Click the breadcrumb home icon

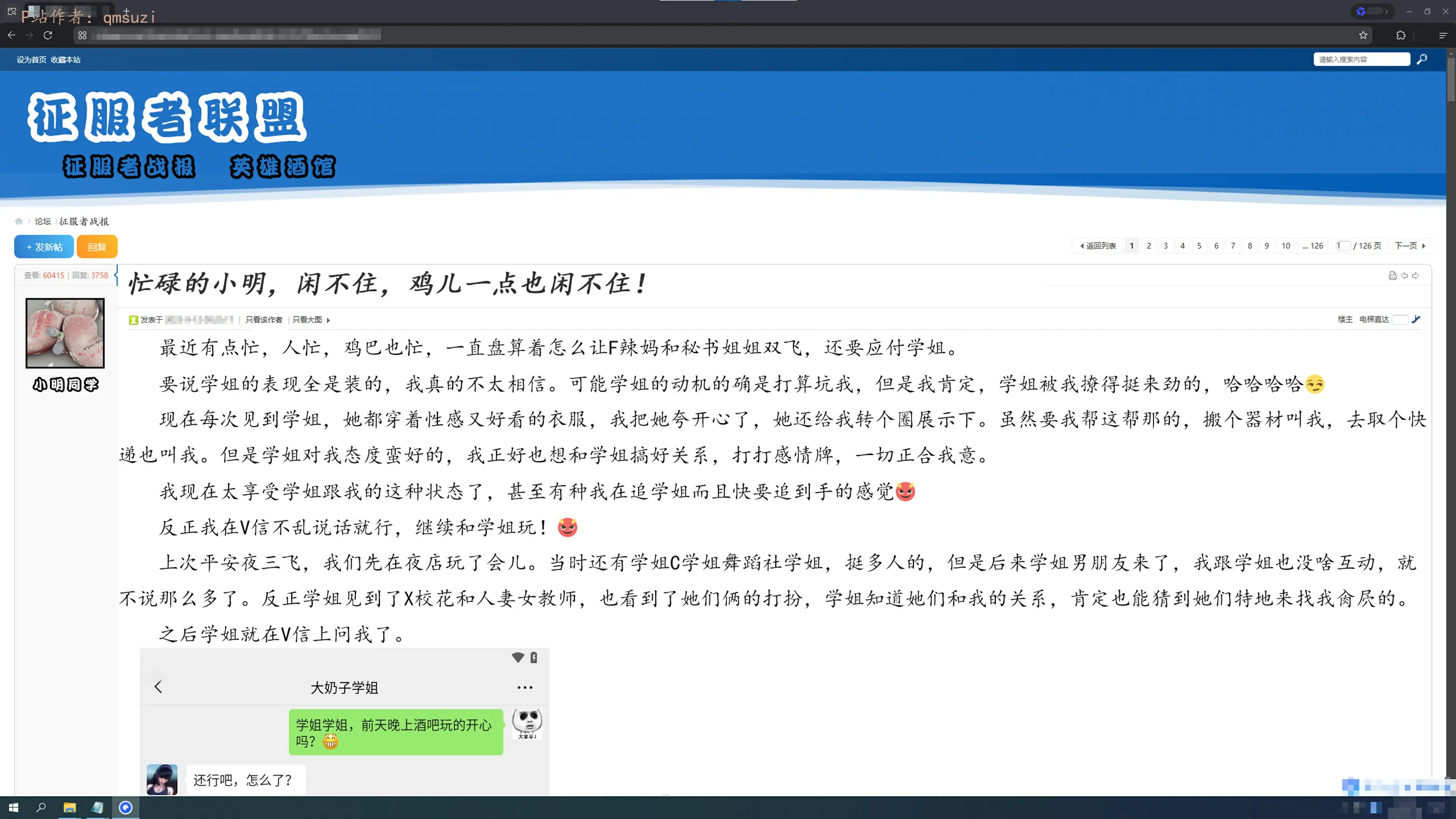[x=19, y=221]
